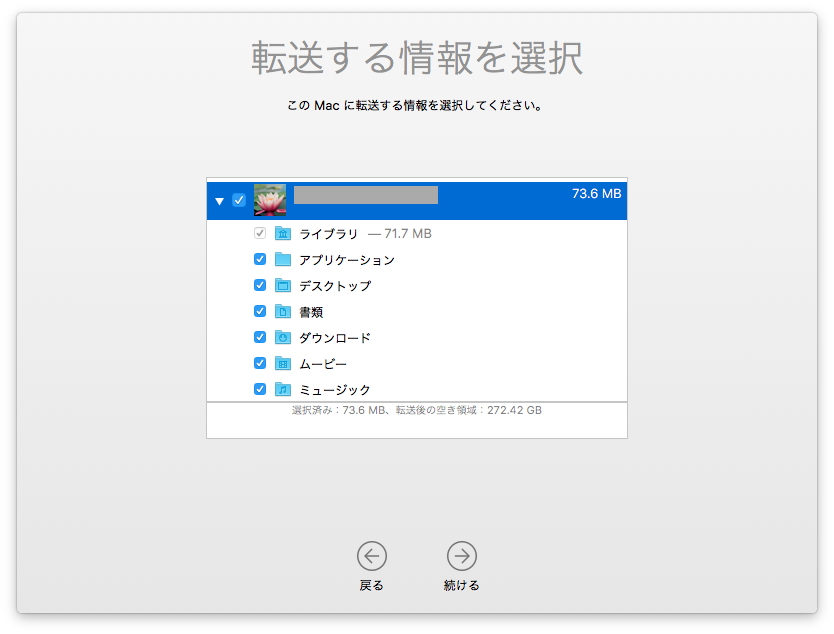The height and width of the screenshot is (634, 834).
Task: Uncheck the user account checkbox in blue row
Action: 239,201
